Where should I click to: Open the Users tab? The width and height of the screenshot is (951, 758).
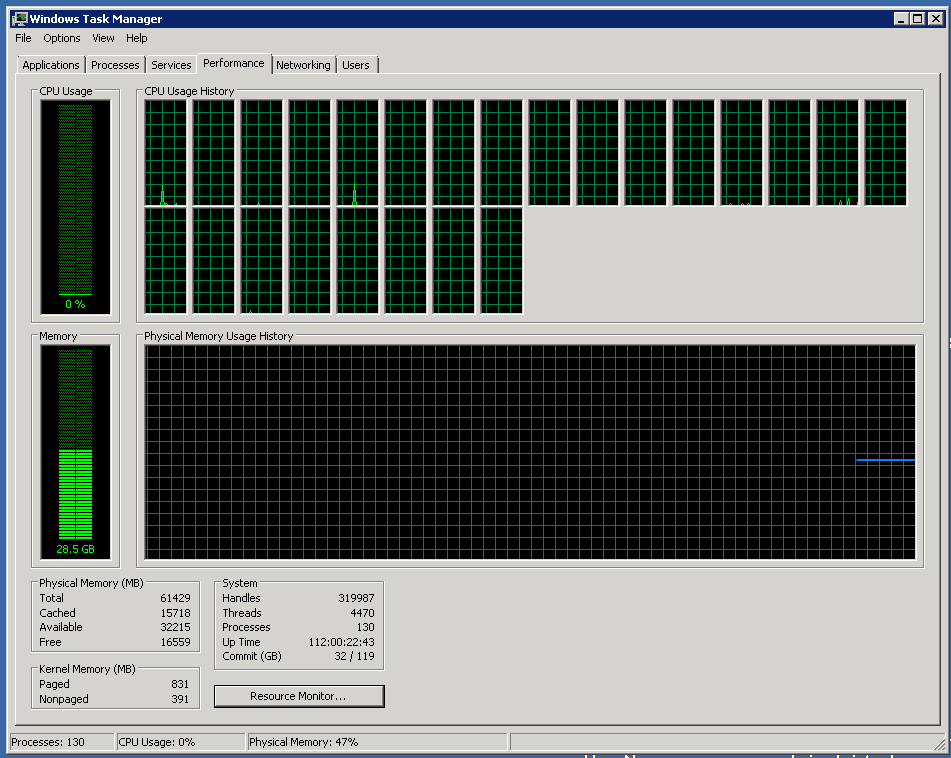click(355, 65)
